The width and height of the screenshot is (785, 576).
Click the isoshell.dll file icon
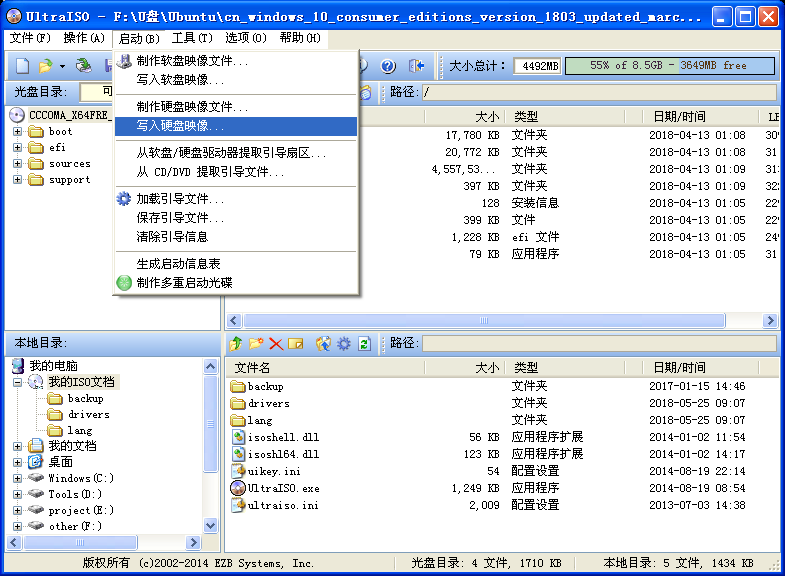[x=239, y=437]
